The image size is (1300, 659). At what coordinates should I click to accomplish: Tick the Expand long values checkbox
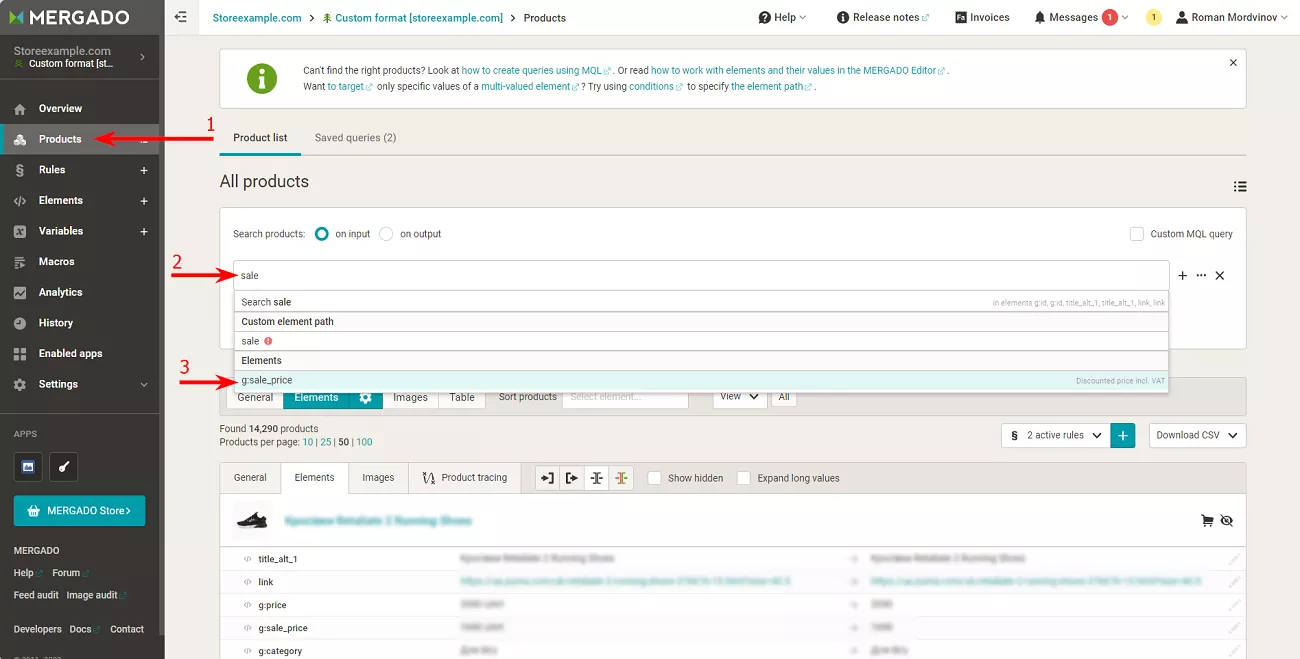[x=744, y=478]
